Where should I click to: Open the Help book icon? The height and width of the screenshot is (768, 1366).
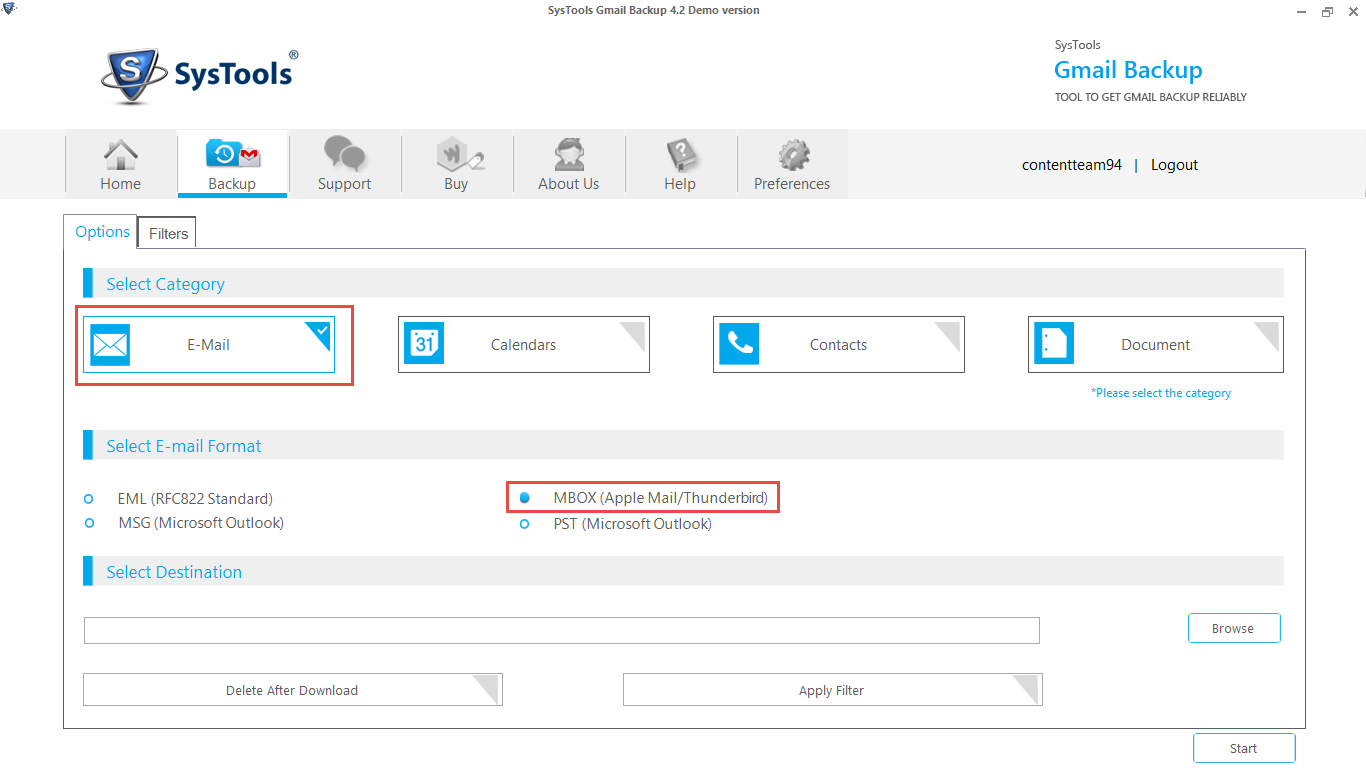[681, 155]
